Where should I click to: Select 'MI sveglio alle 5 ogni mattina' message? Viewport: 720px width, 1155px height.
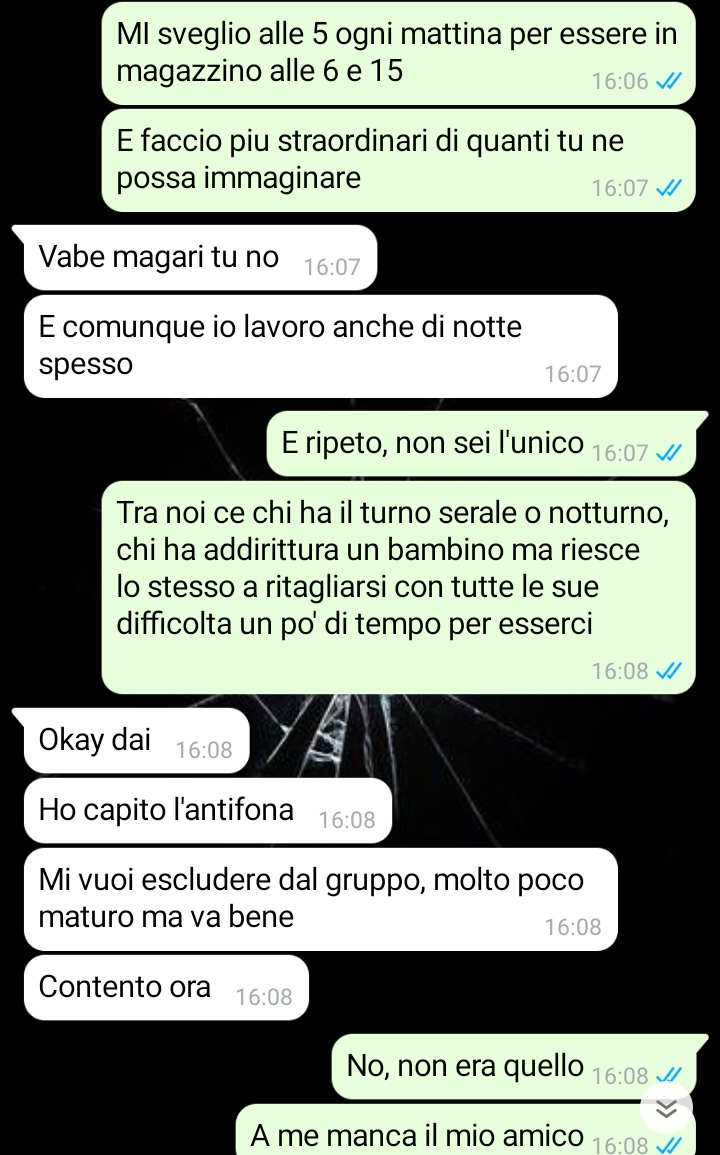(x=398, y=52)
